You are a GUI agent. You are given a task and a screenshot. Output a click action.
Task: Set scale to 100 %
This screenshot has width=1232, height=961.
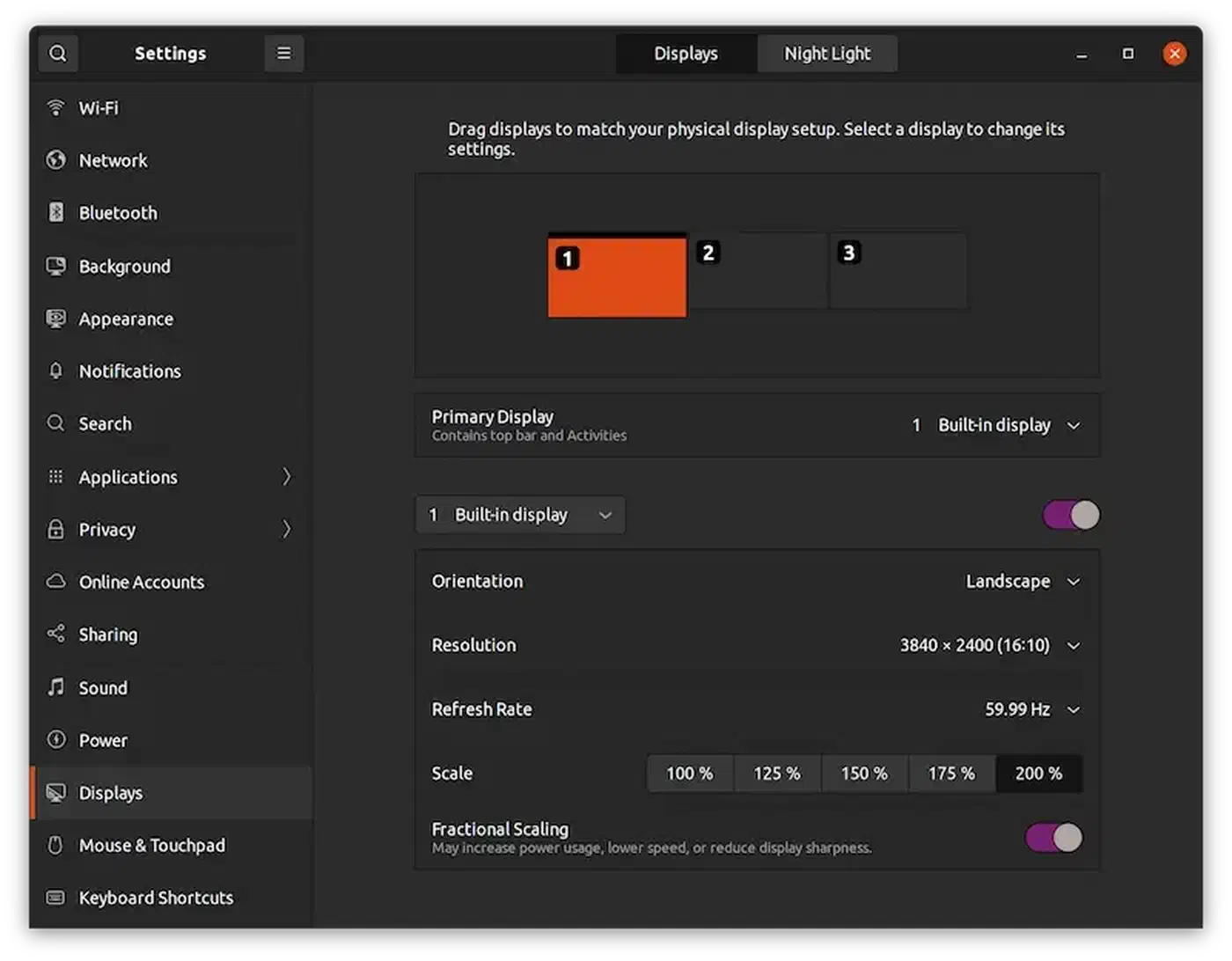(x=690, y=774)
